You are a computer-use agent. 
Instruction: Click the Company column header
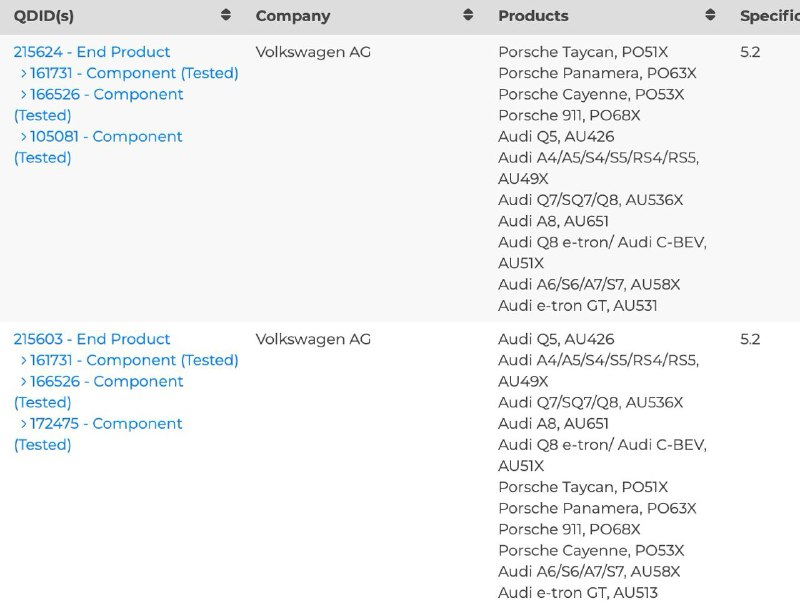[293, 16]
